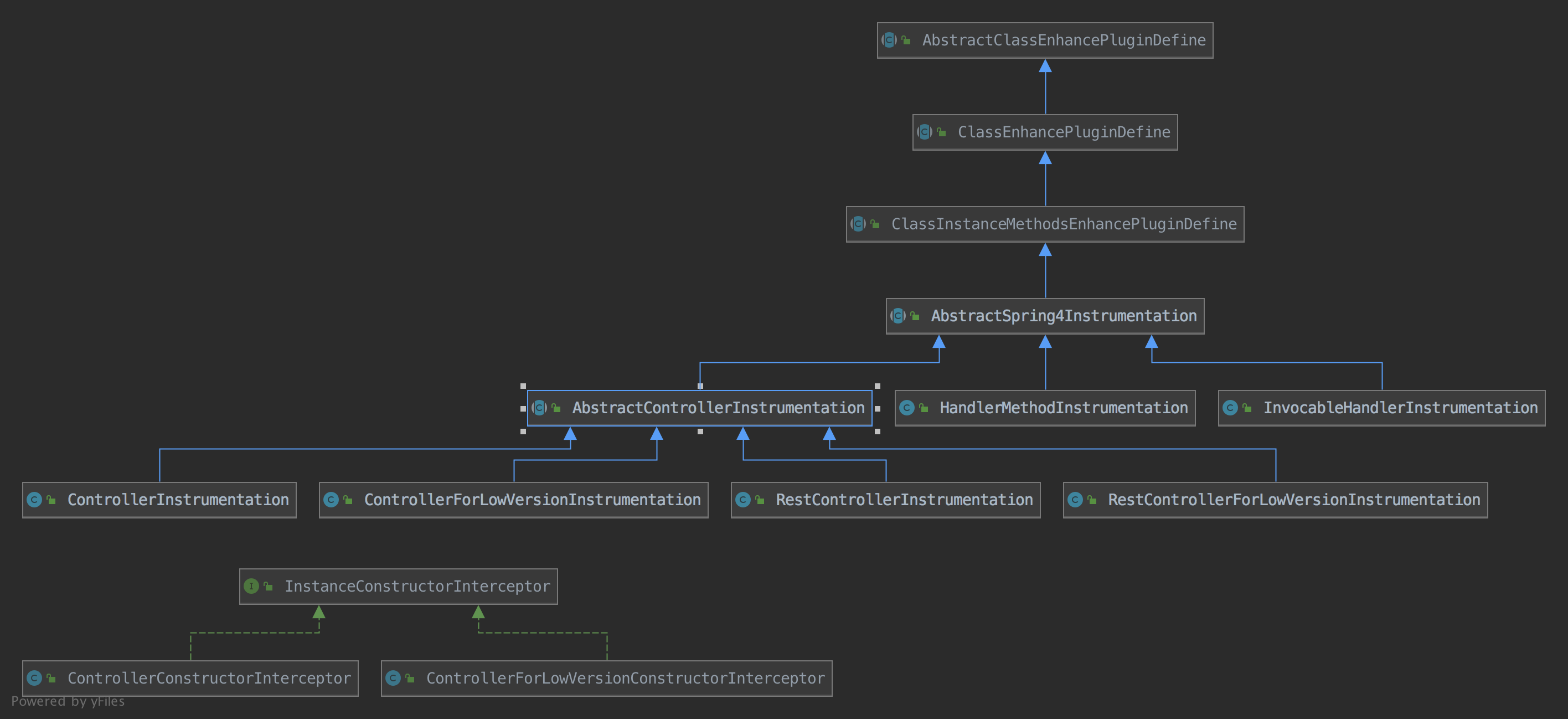
Task: Click the AbstractControllerInstrumentation selected node label
Action: (x=718, y=408)
